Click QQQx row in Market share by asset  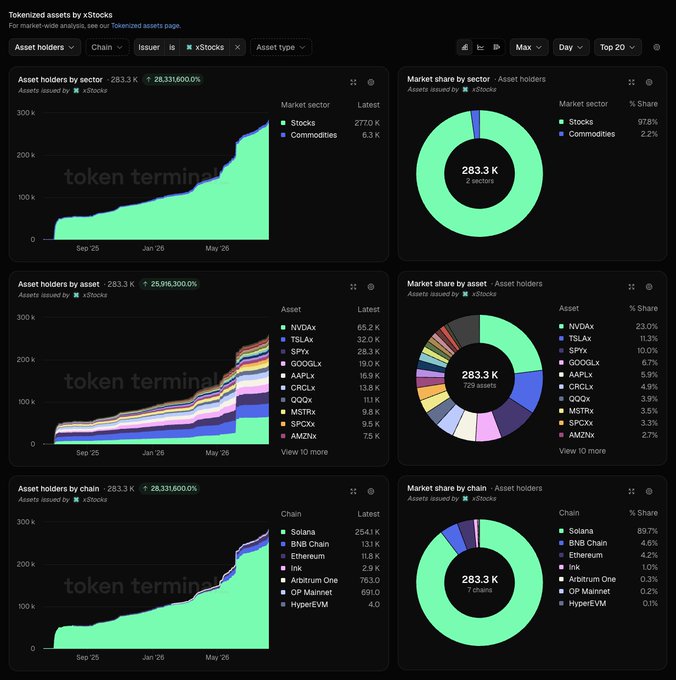[x=608, y=399]
